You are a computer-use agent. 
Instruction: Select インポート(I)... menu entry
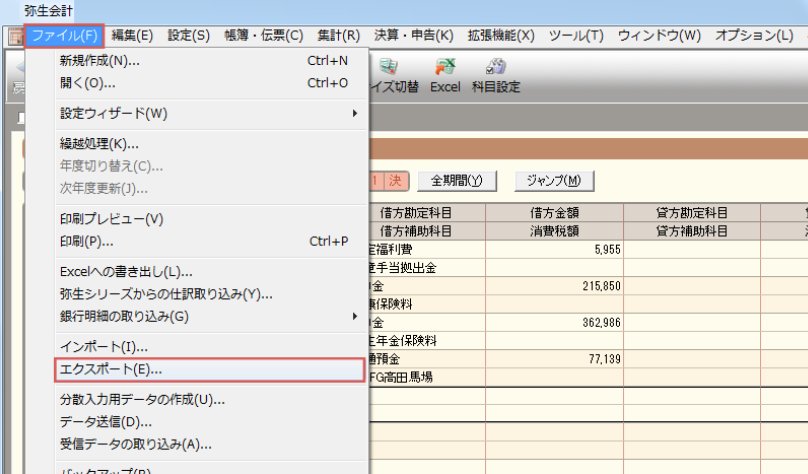[211, 347]
